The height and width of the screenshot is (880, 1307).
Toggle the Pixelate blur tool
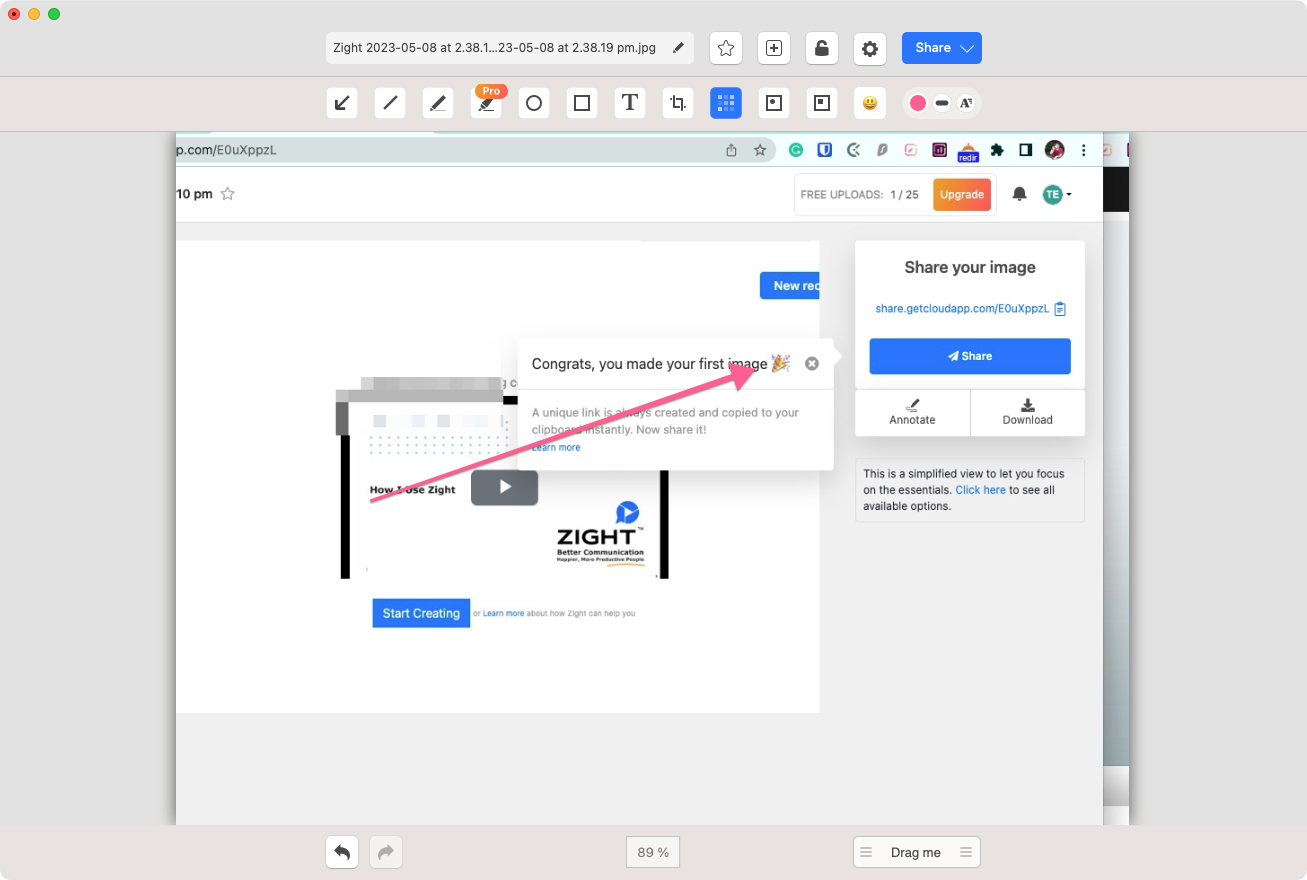click(x=726, y=102)
